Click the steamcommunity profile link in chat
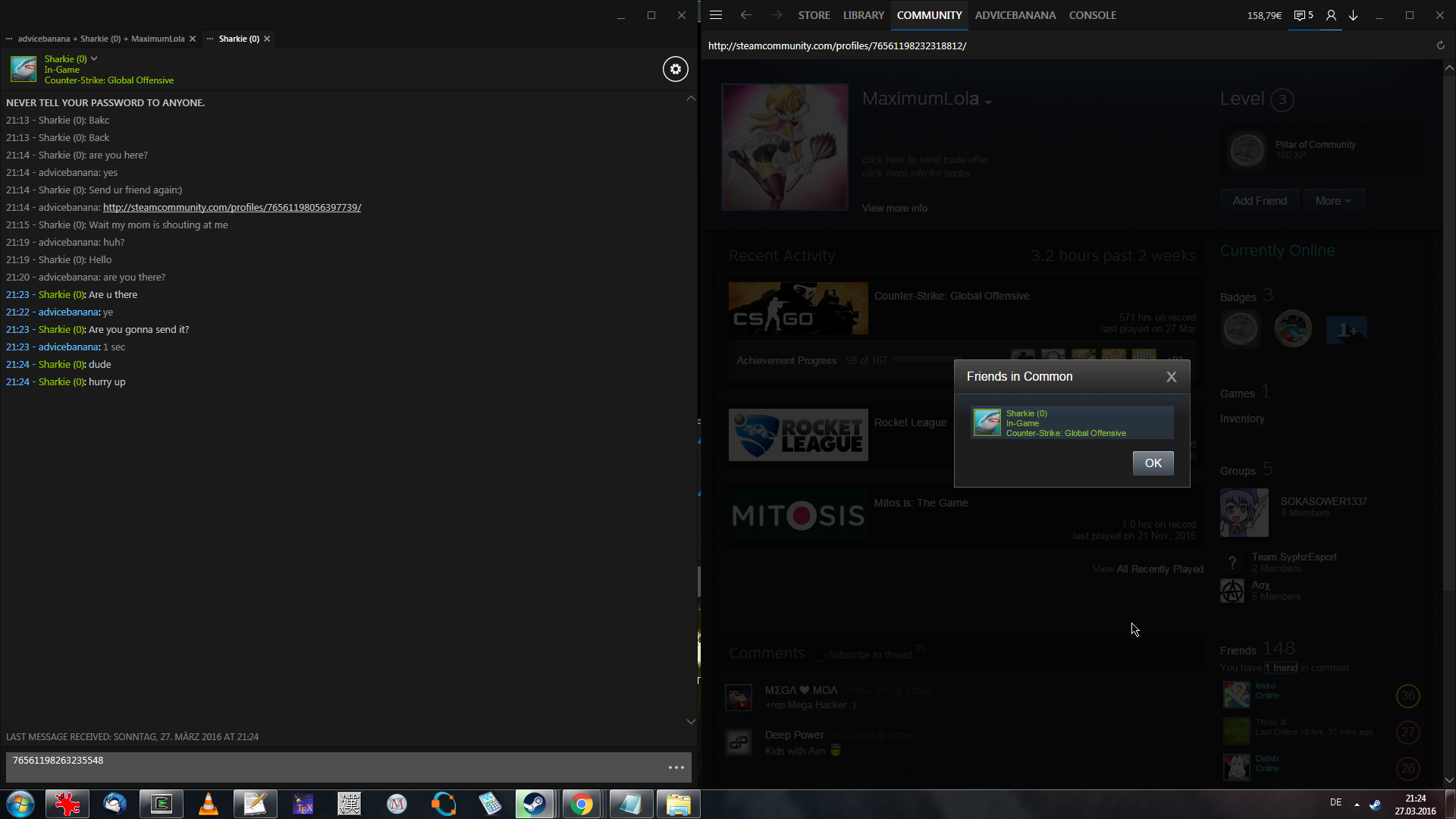 point(231,207)
